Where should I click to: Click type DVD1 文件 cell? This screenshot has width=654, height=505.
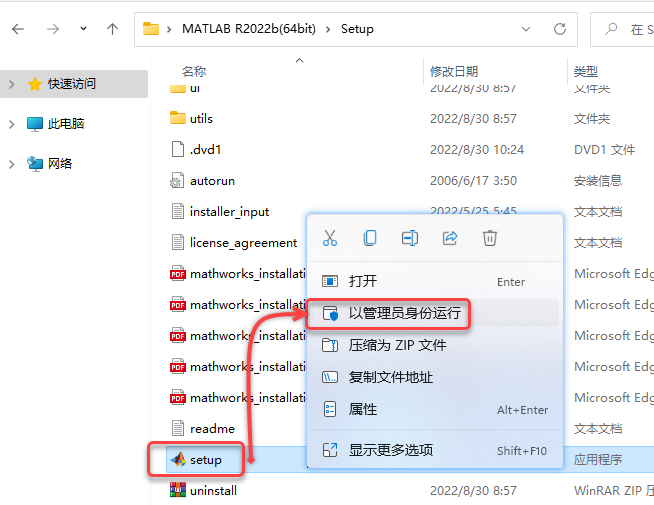[604, 150]
